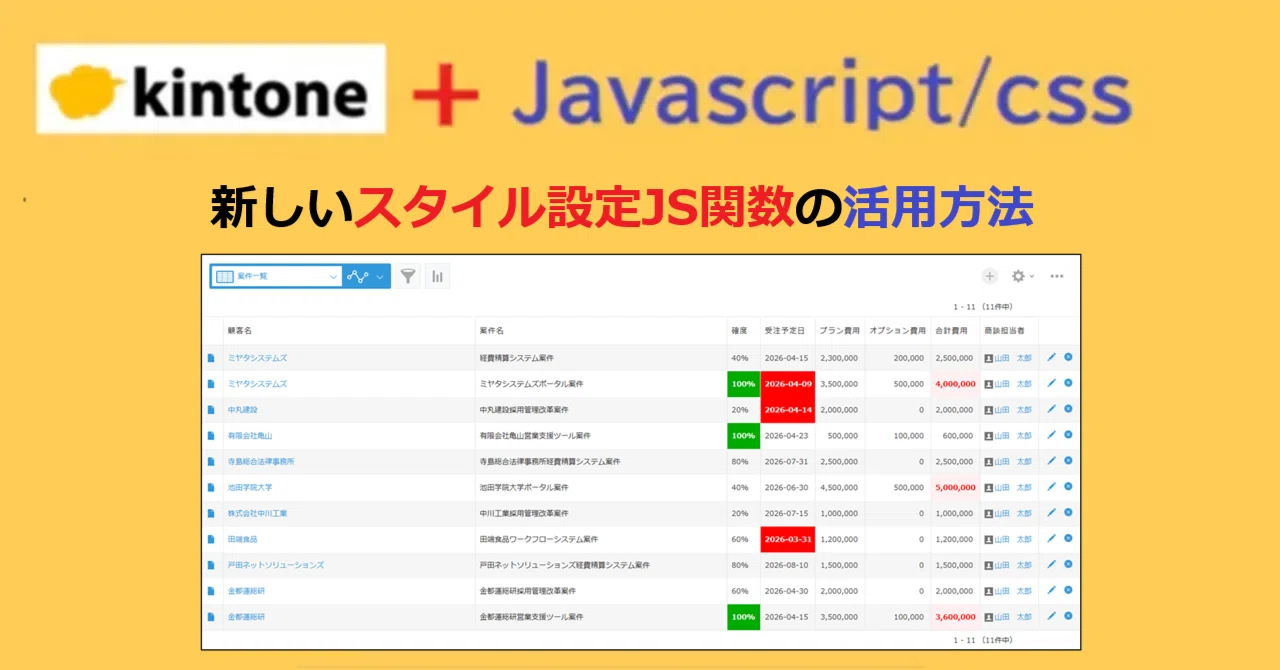The width and height of the screenshot is (1280, 670).
Task: Click the 2026-07-31 date cell
Action: tap(788, 462)
